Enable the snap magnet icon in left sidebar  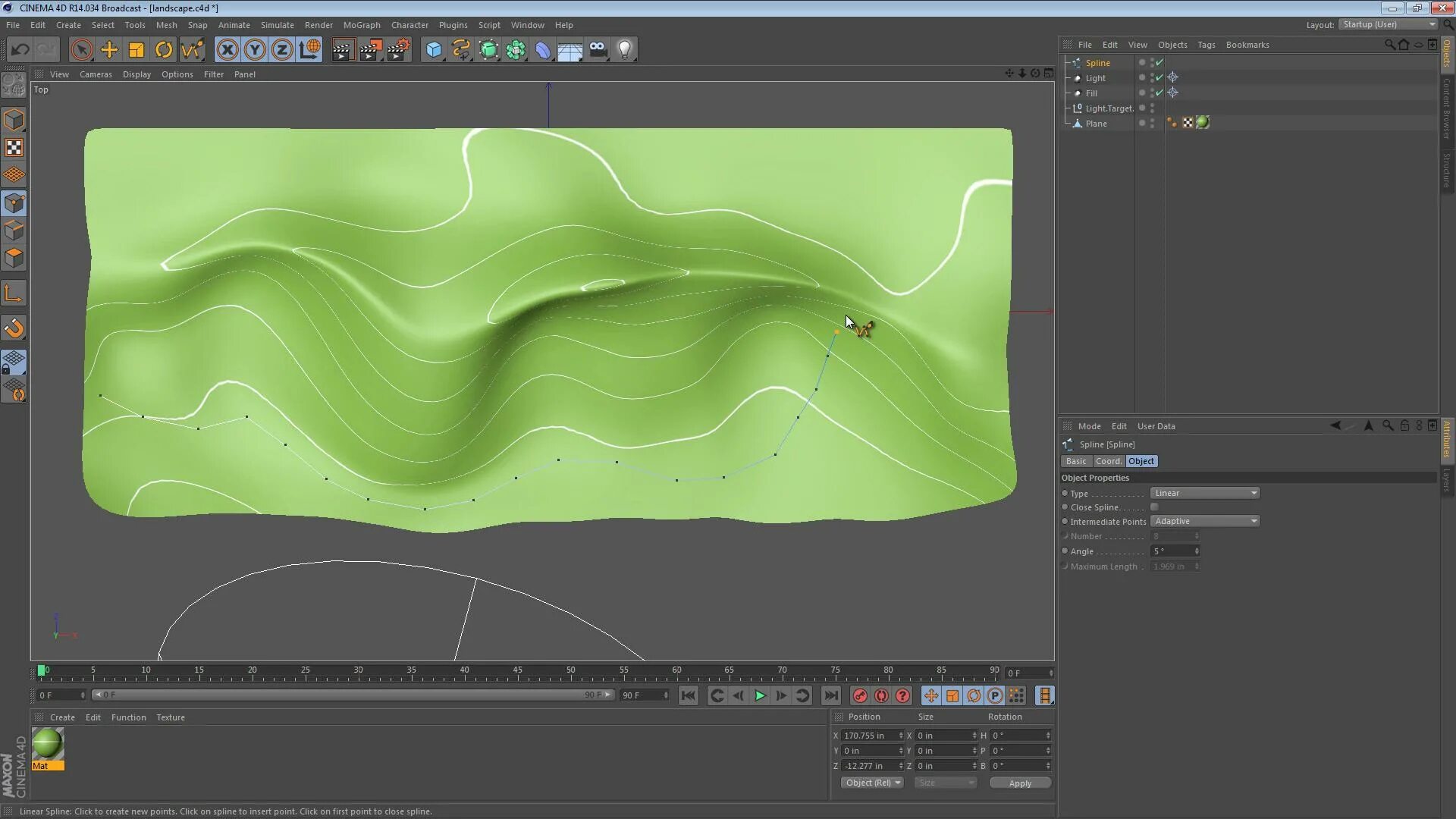[x=14, y=328]
